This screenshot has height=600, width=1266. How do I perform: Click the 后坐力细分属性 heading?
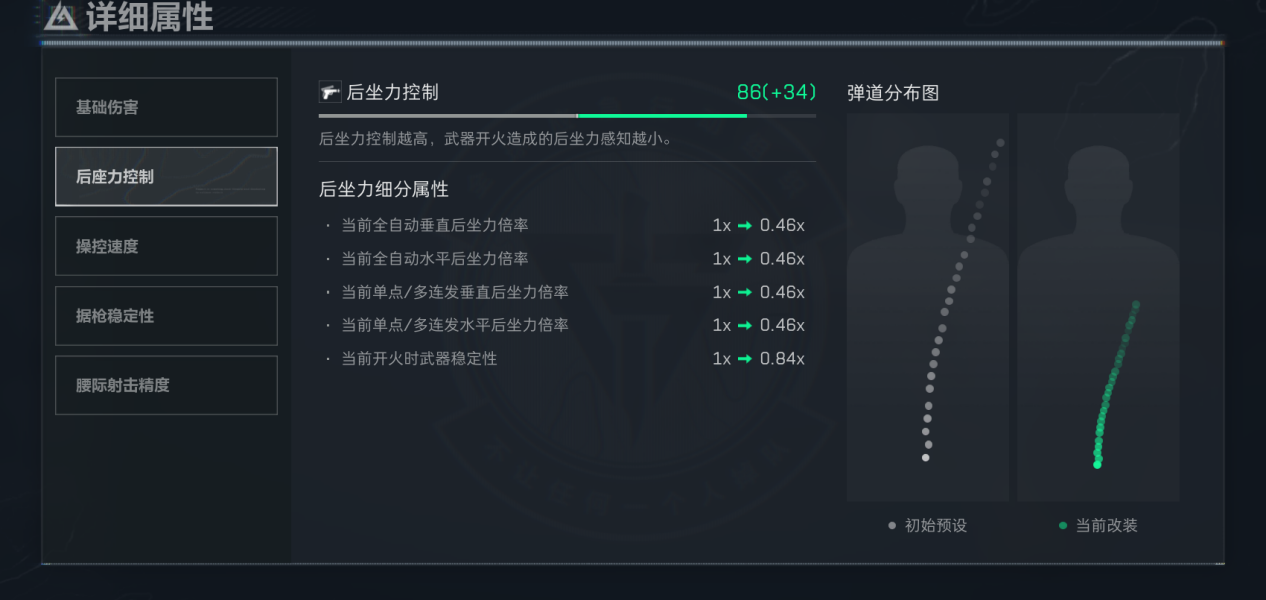click(383, 189)
